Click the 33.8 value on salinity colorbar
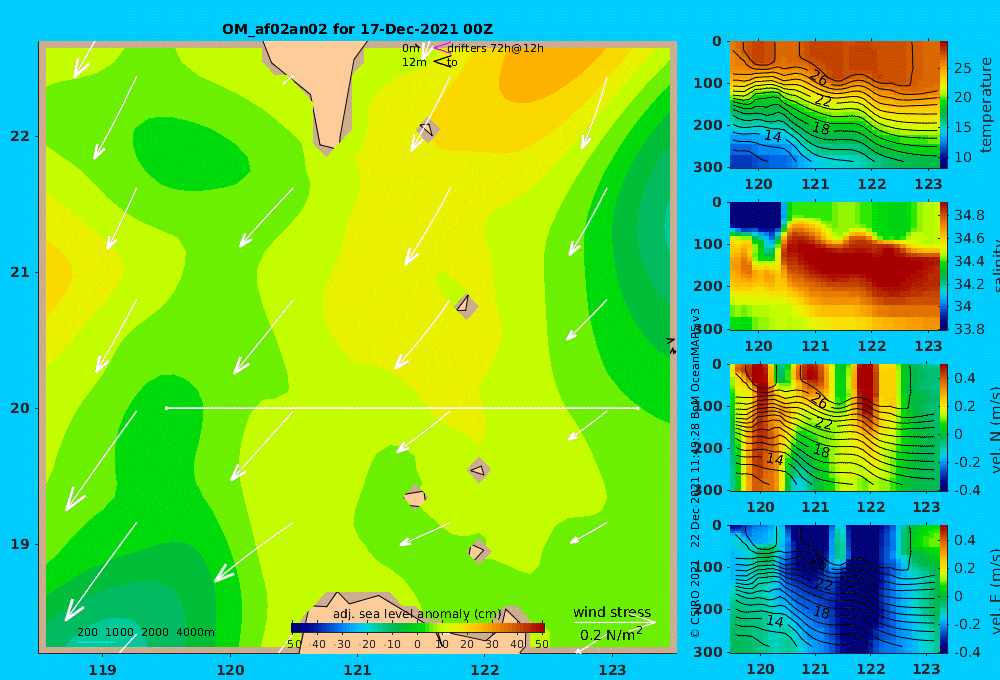1000x680 pixels. (x=969, y=329)
